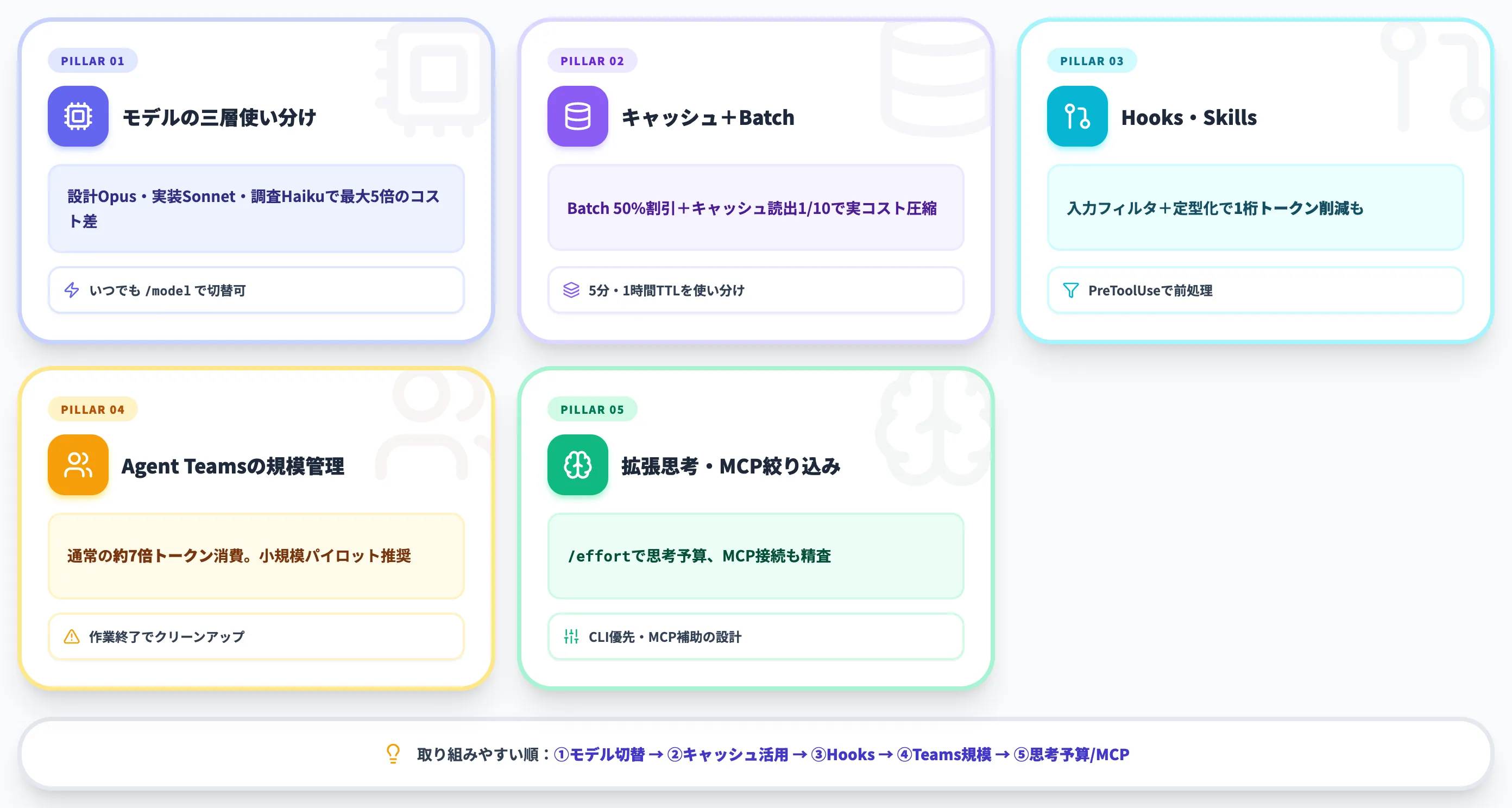The width and height of the screenshot is (1512, 808).
Task: Click the PILLAR 03 badge
Action: tap(1092, 60)
